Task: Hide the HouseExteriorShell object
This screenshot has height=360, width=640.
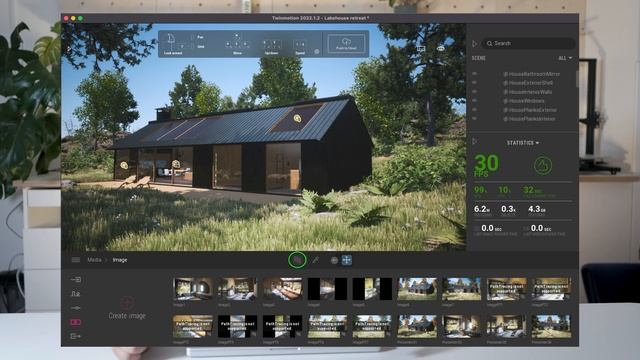Action: pos(474,83)
